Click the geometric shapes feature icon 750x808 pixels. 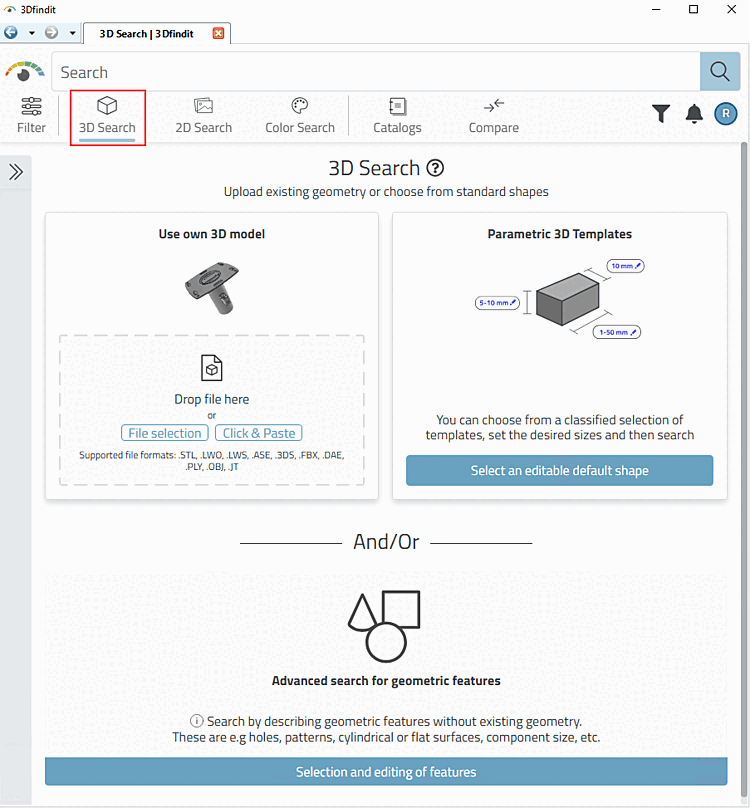click(x=385, y=626)
